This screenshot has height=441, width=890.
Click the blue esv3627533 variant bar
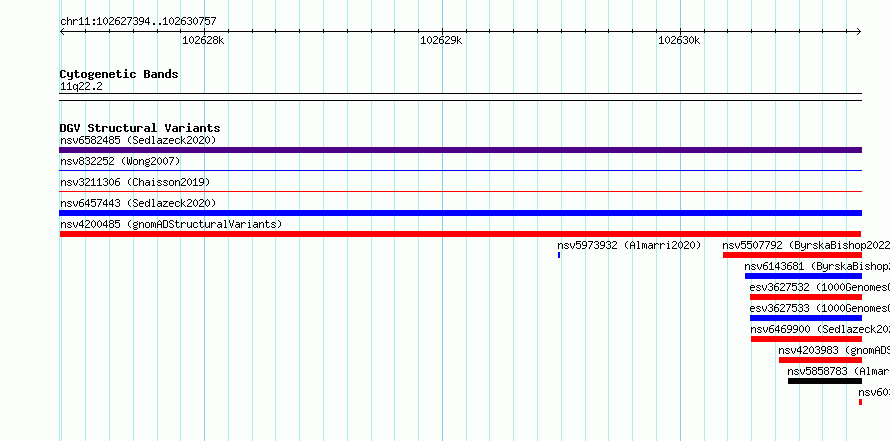pos(806,318)
